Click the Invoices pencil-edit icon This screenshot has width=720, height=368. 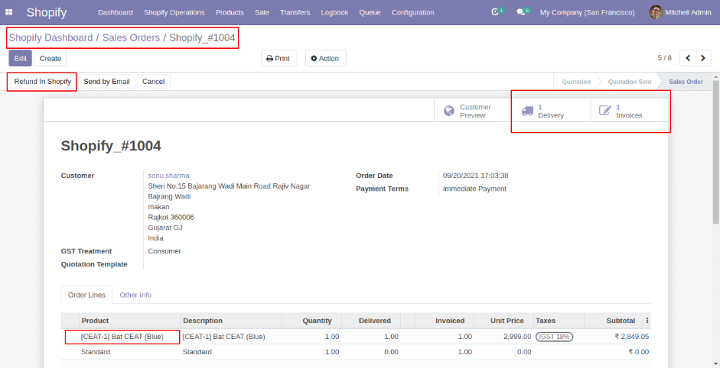click(605, 110)
